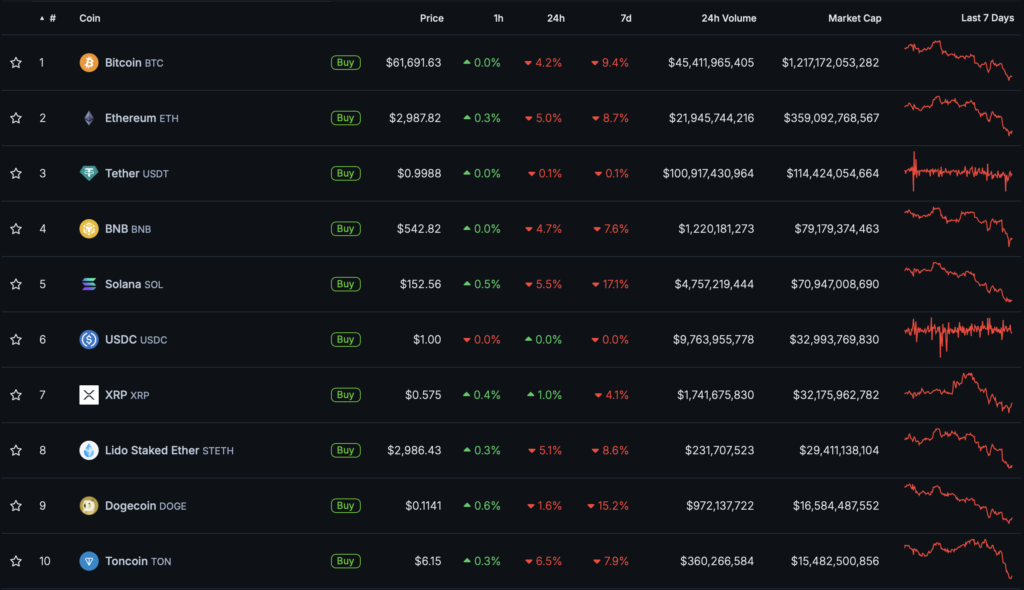Click the BNB yellow logo icon
Viewport: 1024px width, 590px height.
coord(89,229)
